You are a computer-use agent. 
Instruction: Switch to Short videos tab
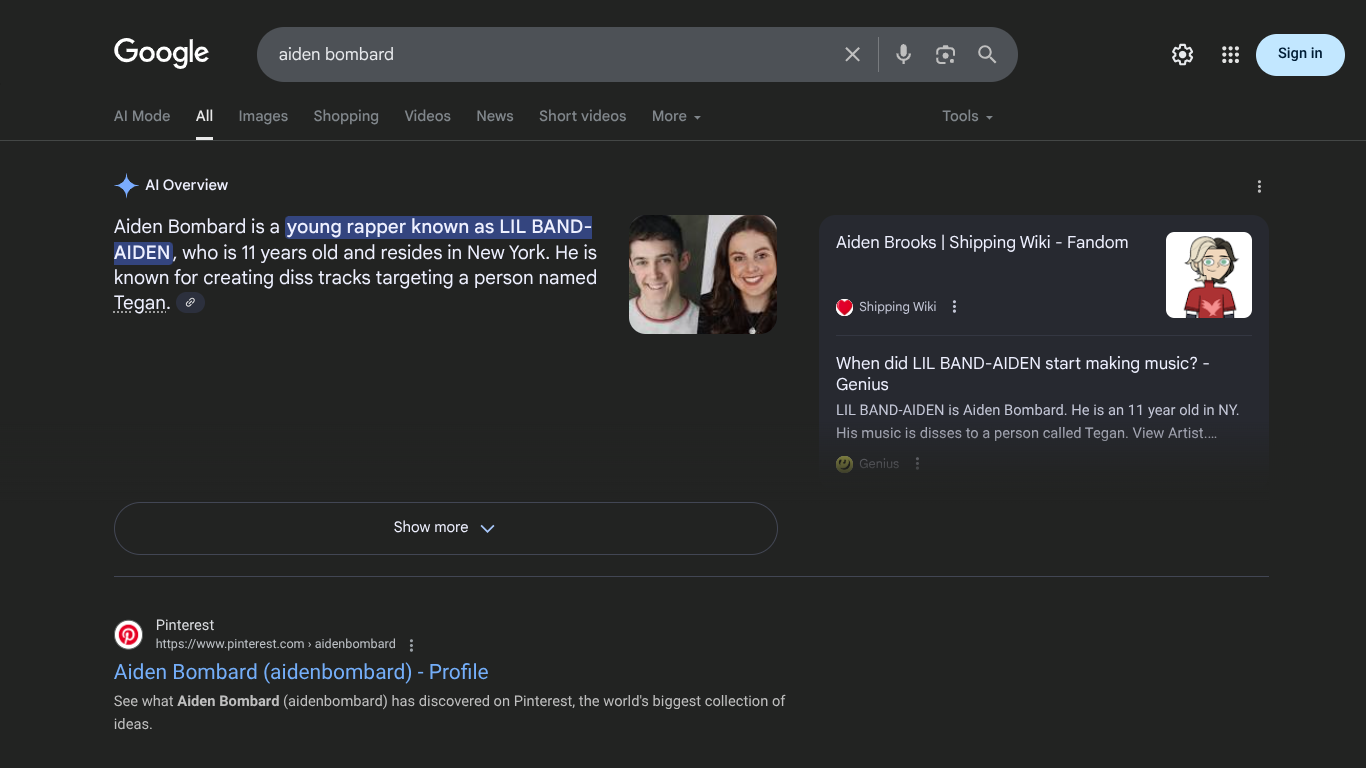click(582, 116)
